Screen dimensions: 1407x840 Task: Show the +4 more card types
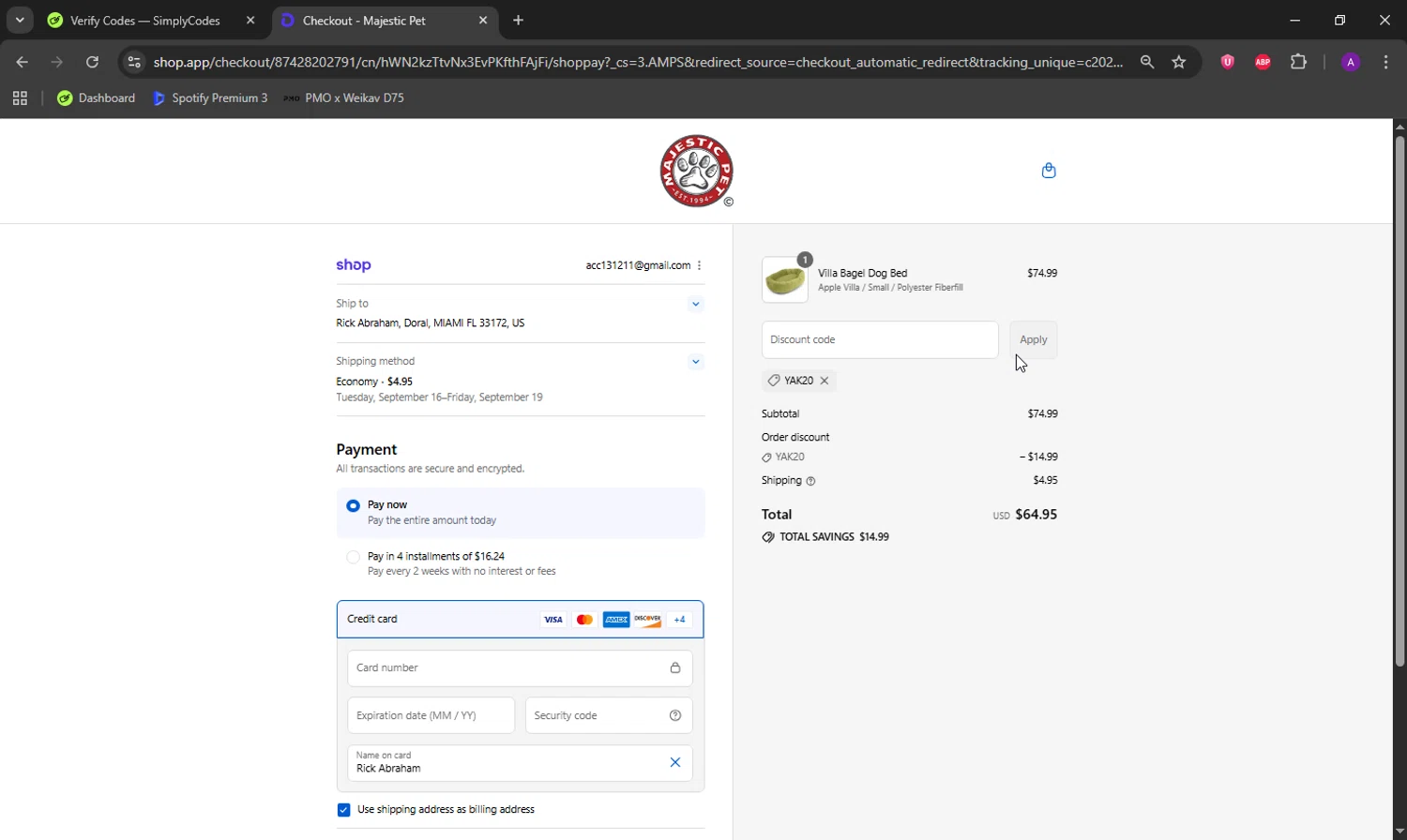coord(680,620)
